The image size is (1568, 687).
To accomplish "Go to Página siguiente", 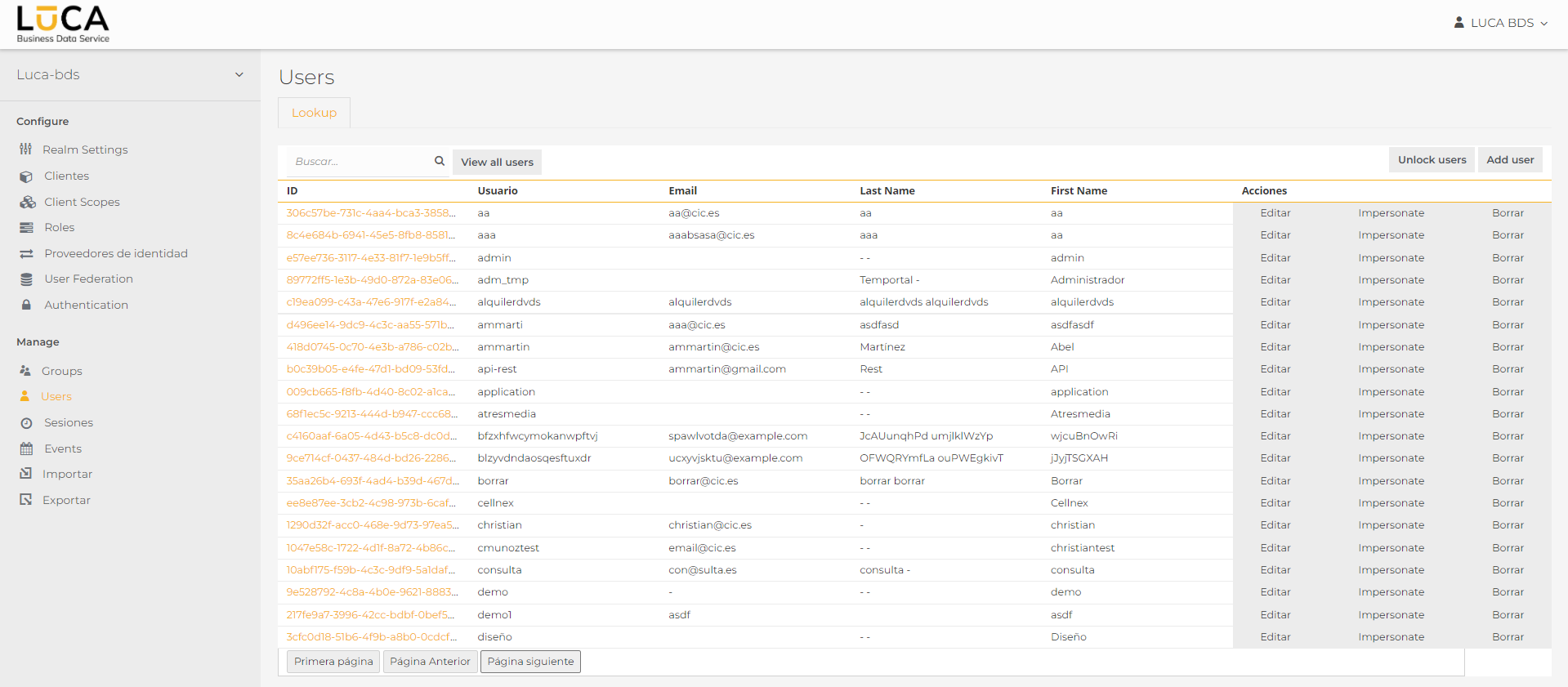I will (x=530, y=662).
